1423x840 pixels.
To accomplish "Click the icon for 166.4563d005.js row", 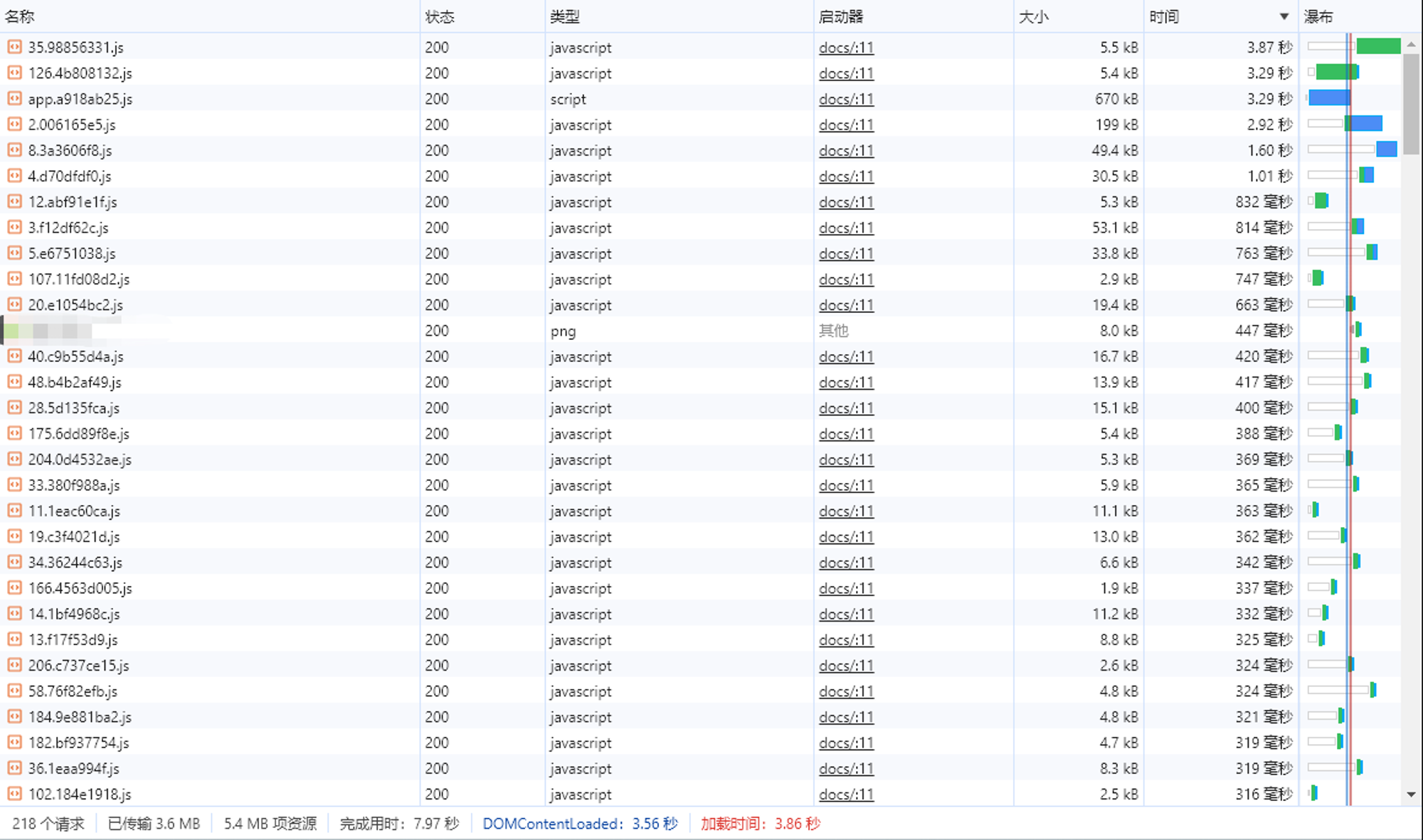I will [x=14, y=588].
